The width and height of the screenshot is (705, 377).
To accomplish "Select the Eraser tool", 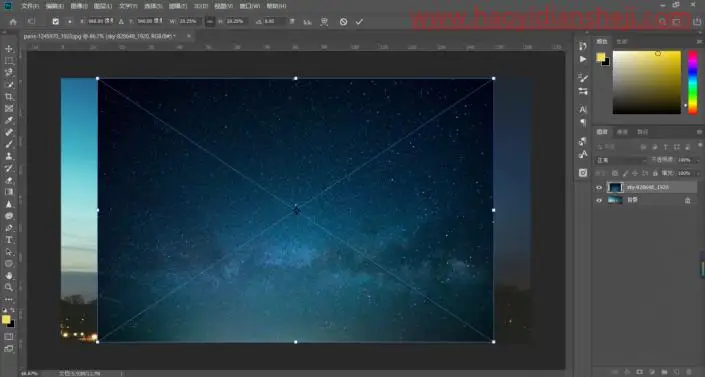I will click(9, 180).
